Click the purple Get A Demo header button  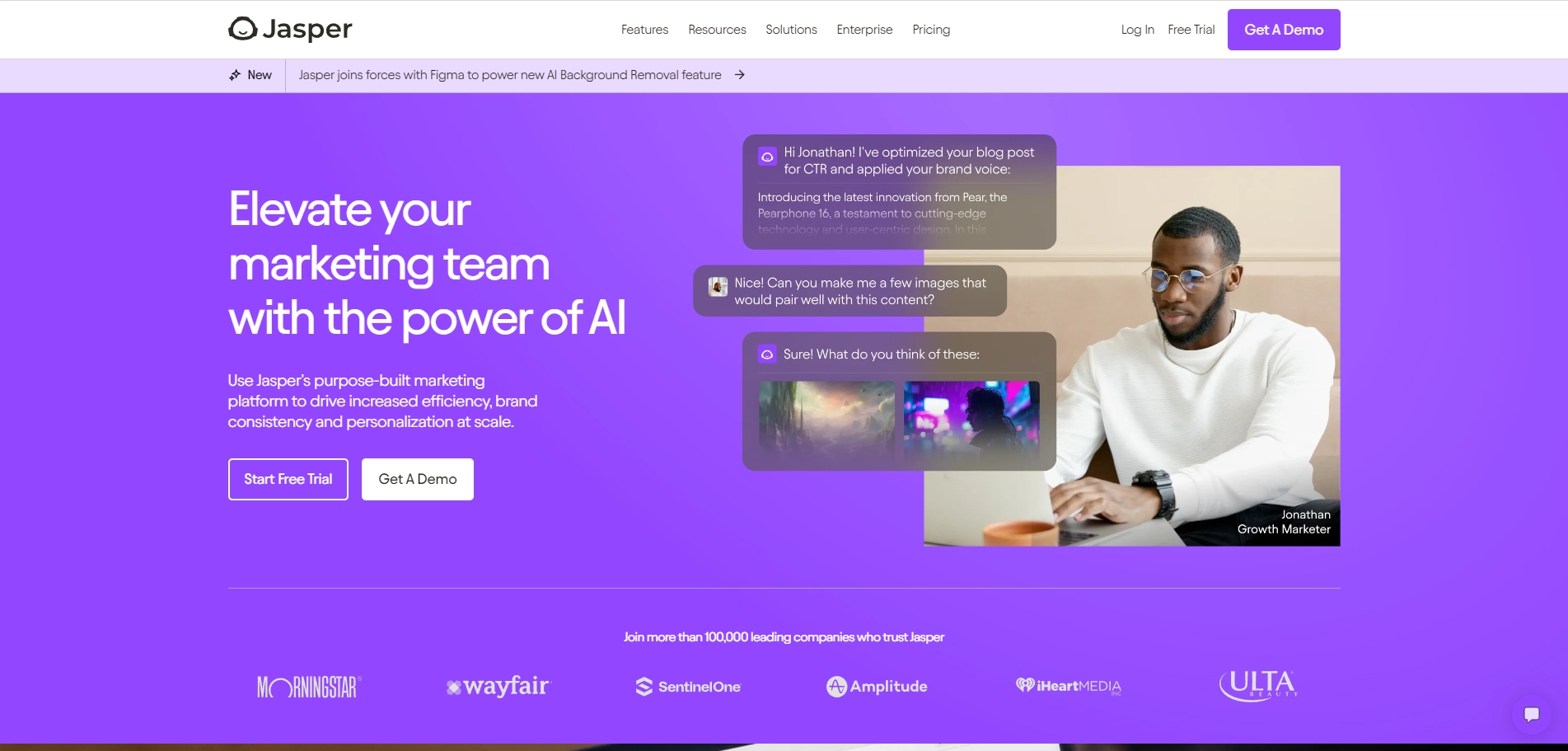point(1284,30)
